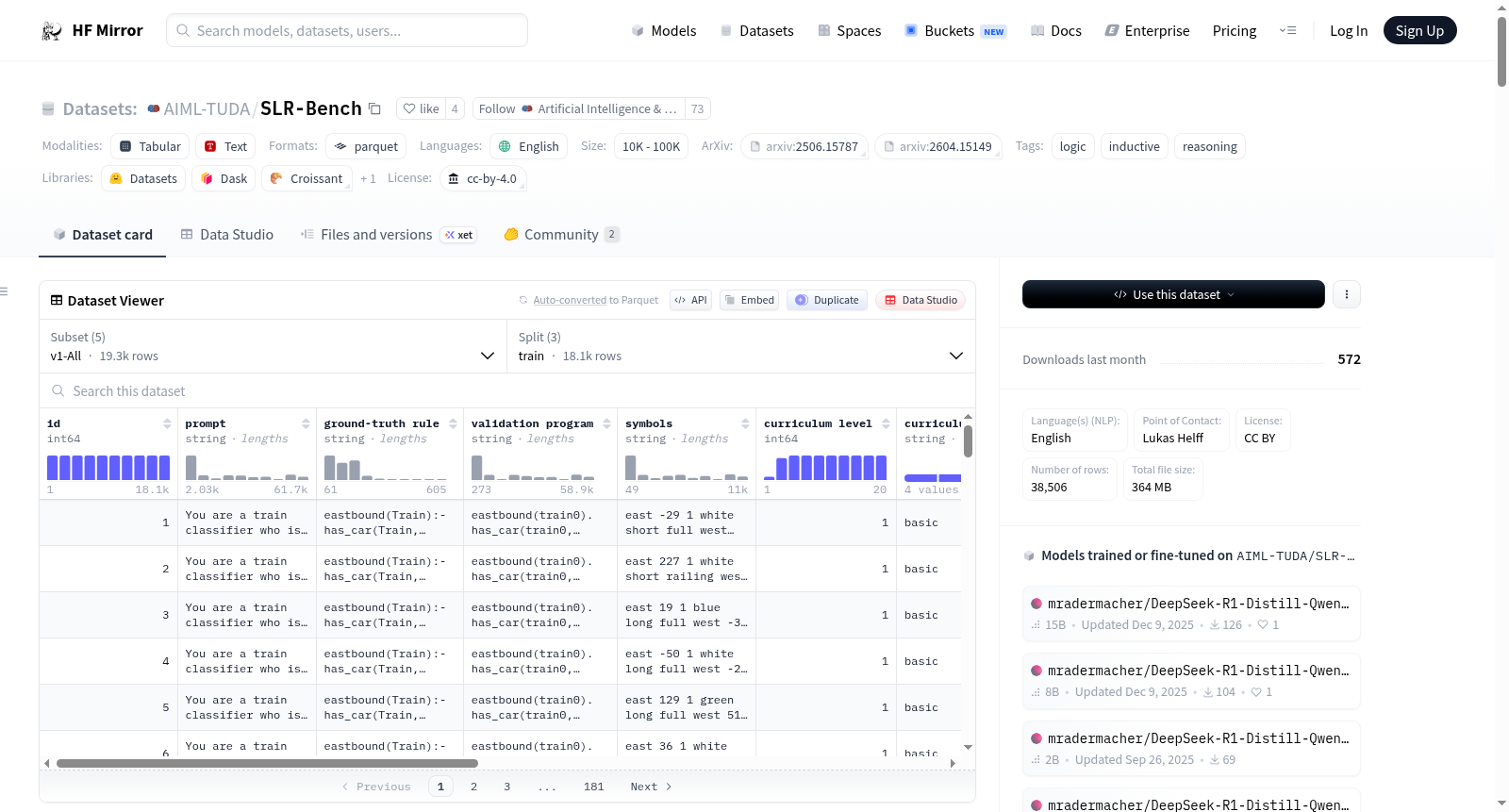
Task: Focus the Search models, datasets, users field
Action: [x=347, y=30]
